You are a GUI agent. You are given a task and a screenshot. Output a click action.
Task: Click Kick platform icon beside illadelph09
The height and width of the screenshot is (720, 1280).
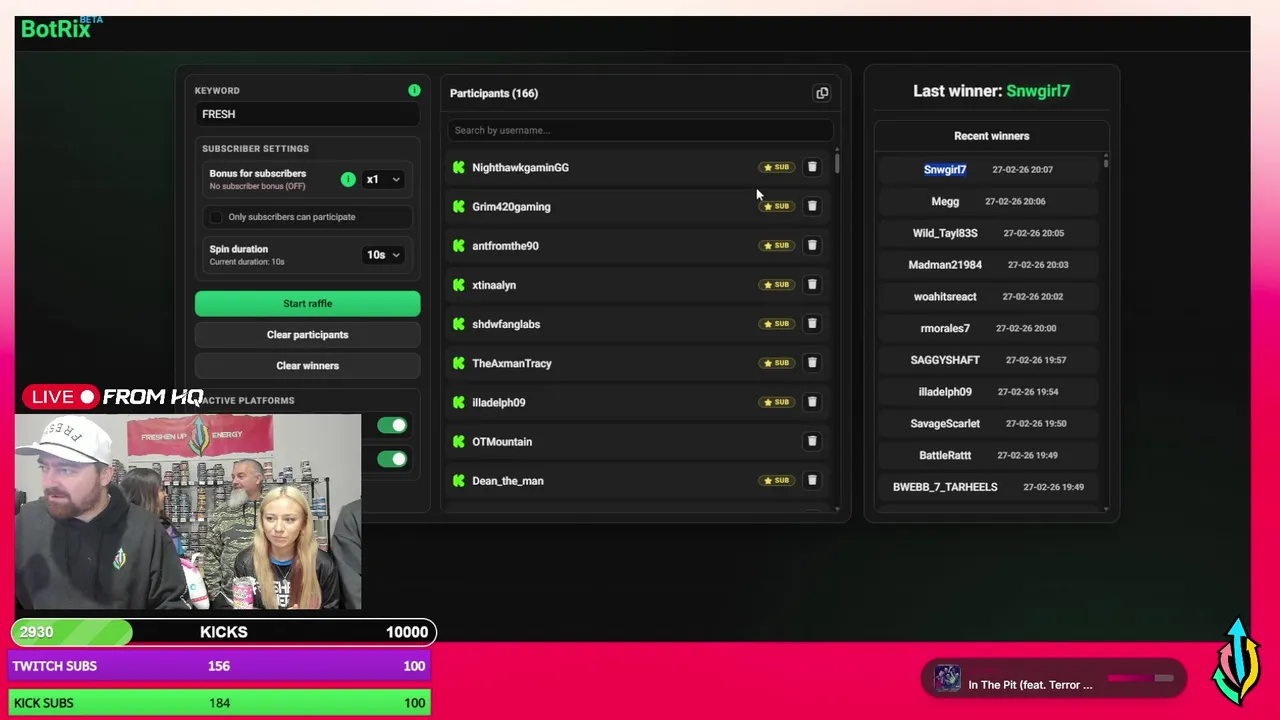click(459, 402)
